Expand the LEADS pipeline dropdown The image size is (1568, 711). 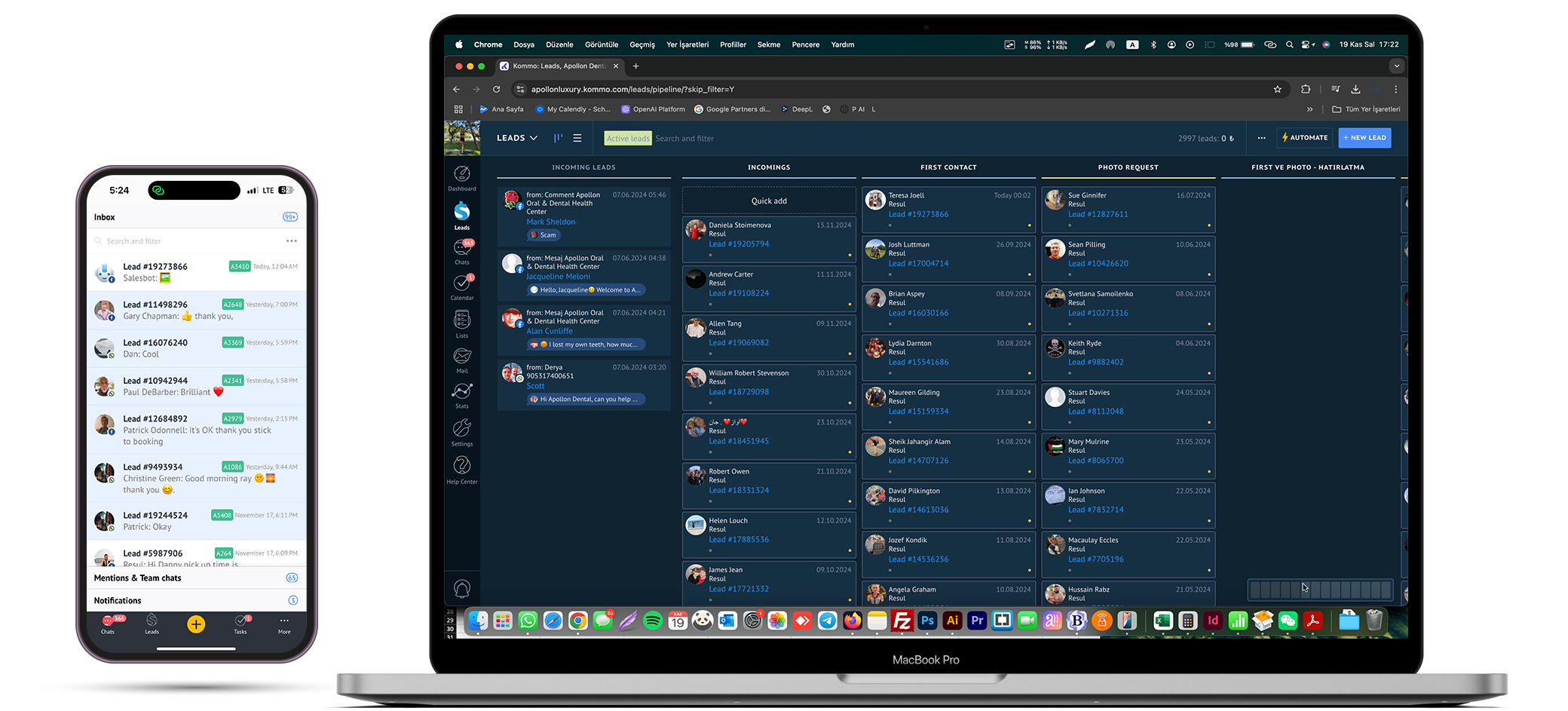(x=517, y=138)
